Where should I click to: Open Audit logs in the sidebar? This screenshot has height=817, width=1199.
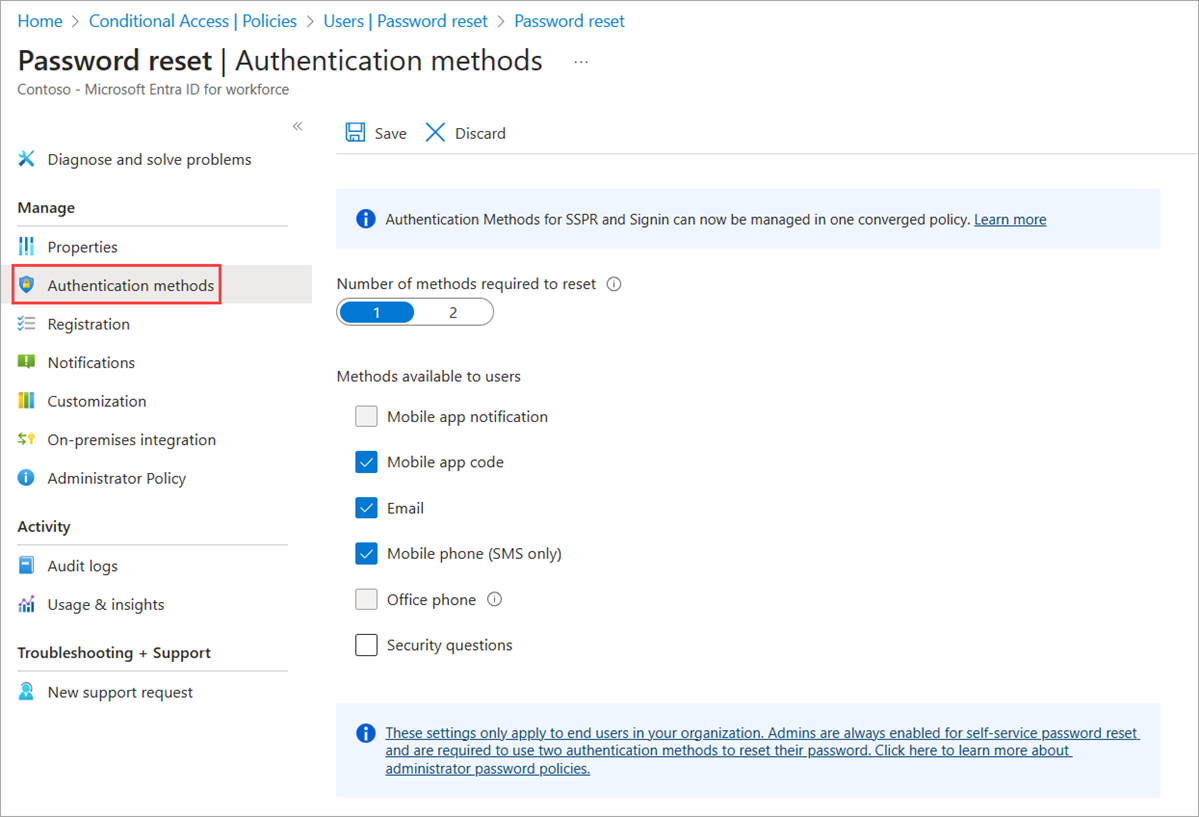coord(82,566)
